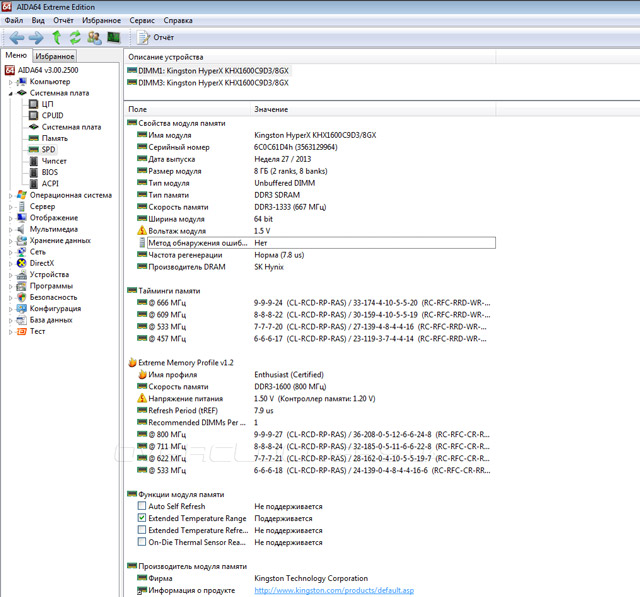The width and height of the screenshot is (640, 597).
Task: Select Сеть tree item
Action: click(x=38, y=252)
